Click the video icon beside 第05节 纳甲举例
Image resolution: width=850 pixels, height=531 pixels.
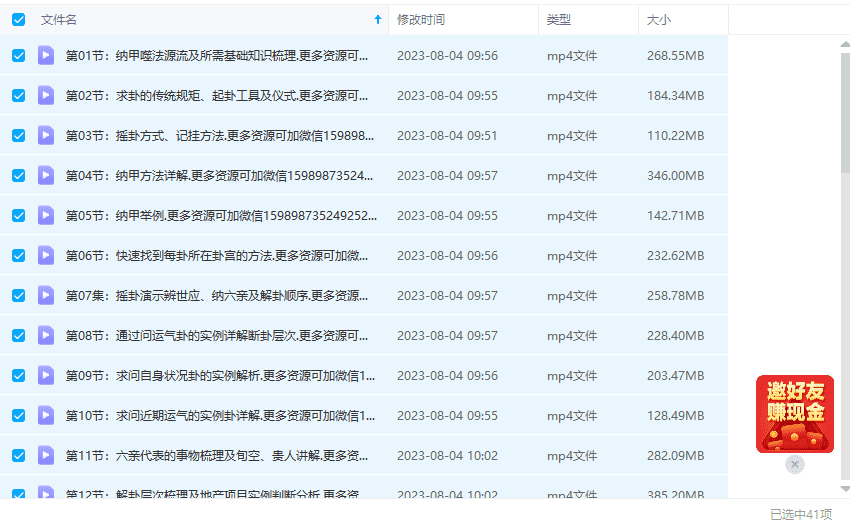[x=46, y=216]
